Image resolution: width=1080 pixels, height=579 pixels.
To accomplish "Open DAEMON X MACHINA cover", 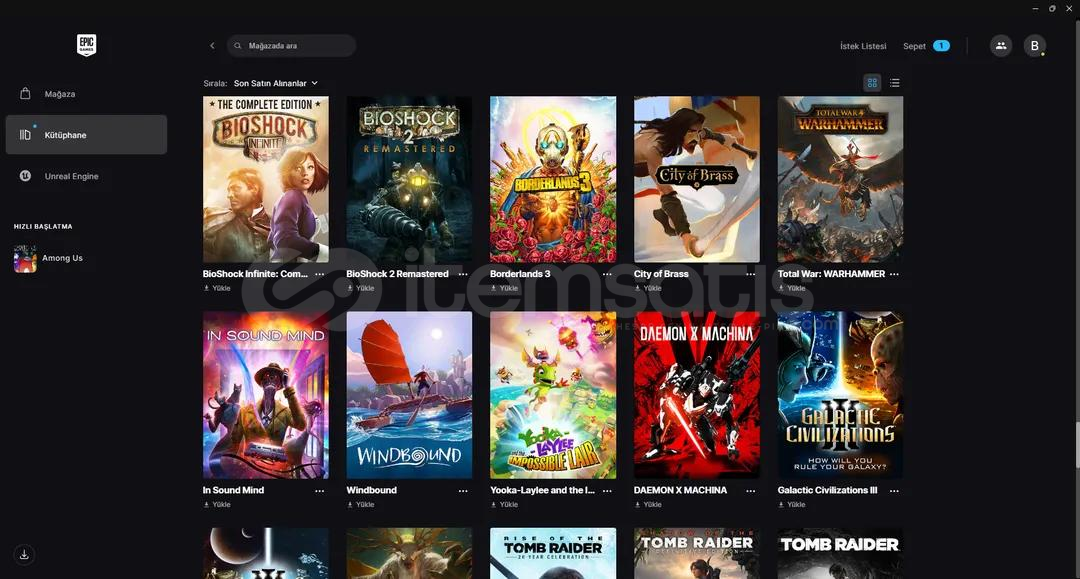I will pos(697,395).
